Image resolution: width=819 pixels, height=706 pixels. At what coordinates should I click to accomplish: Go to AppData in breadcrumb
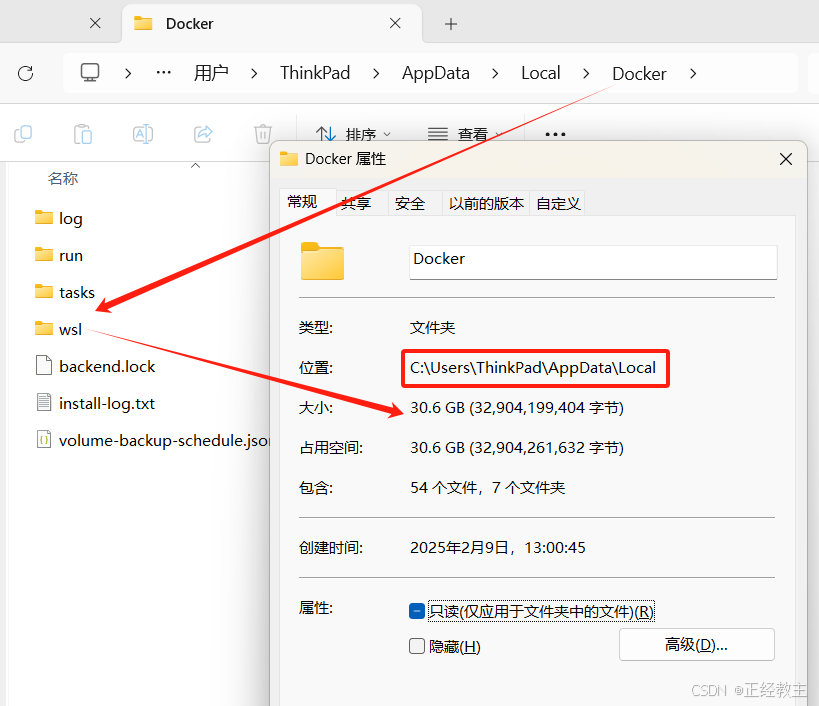436,73
